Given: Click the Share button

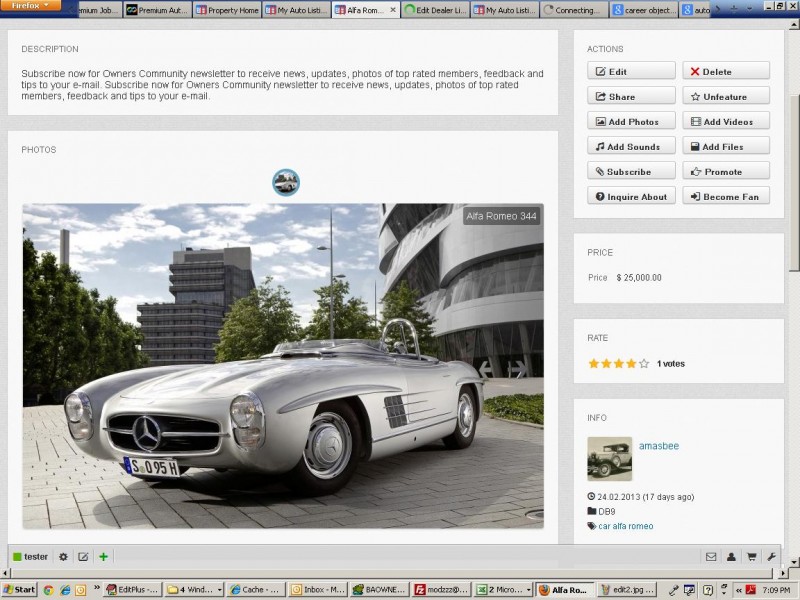Looking at the screenshot, I should pyautogui.click(x=631, y=96).
